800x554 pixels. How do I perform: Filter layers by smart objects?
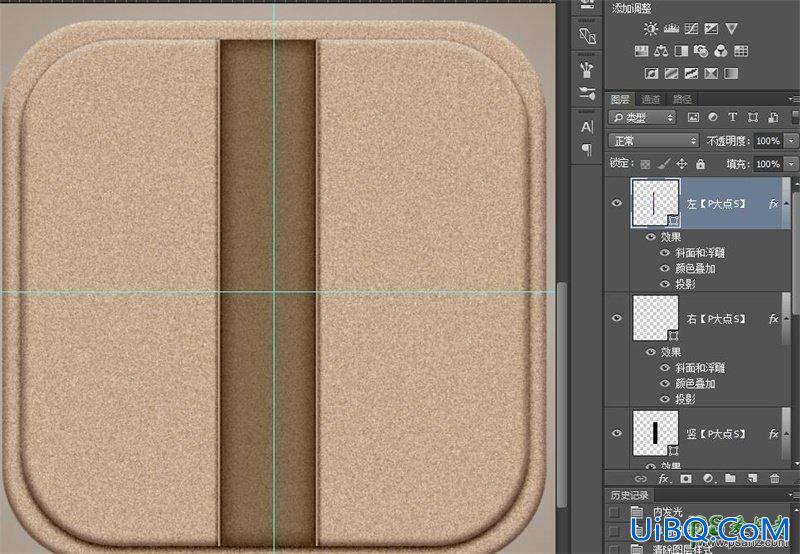(x=773, y=117)
